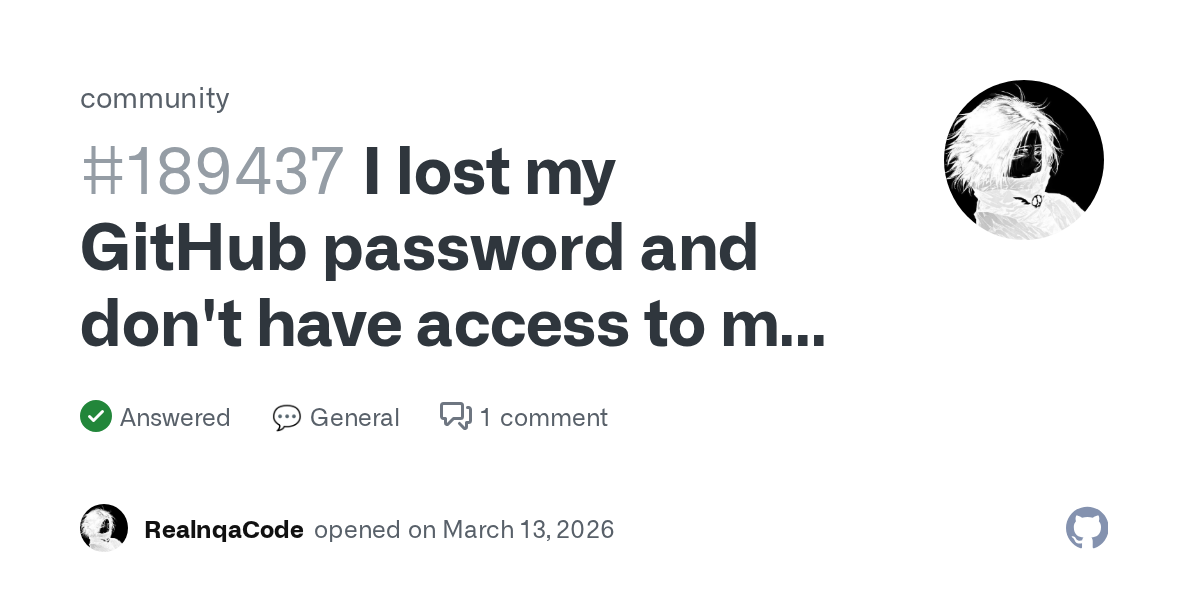View the 1 comment count text
Viewport: 1200px width, 600px height.
[543, 417]
